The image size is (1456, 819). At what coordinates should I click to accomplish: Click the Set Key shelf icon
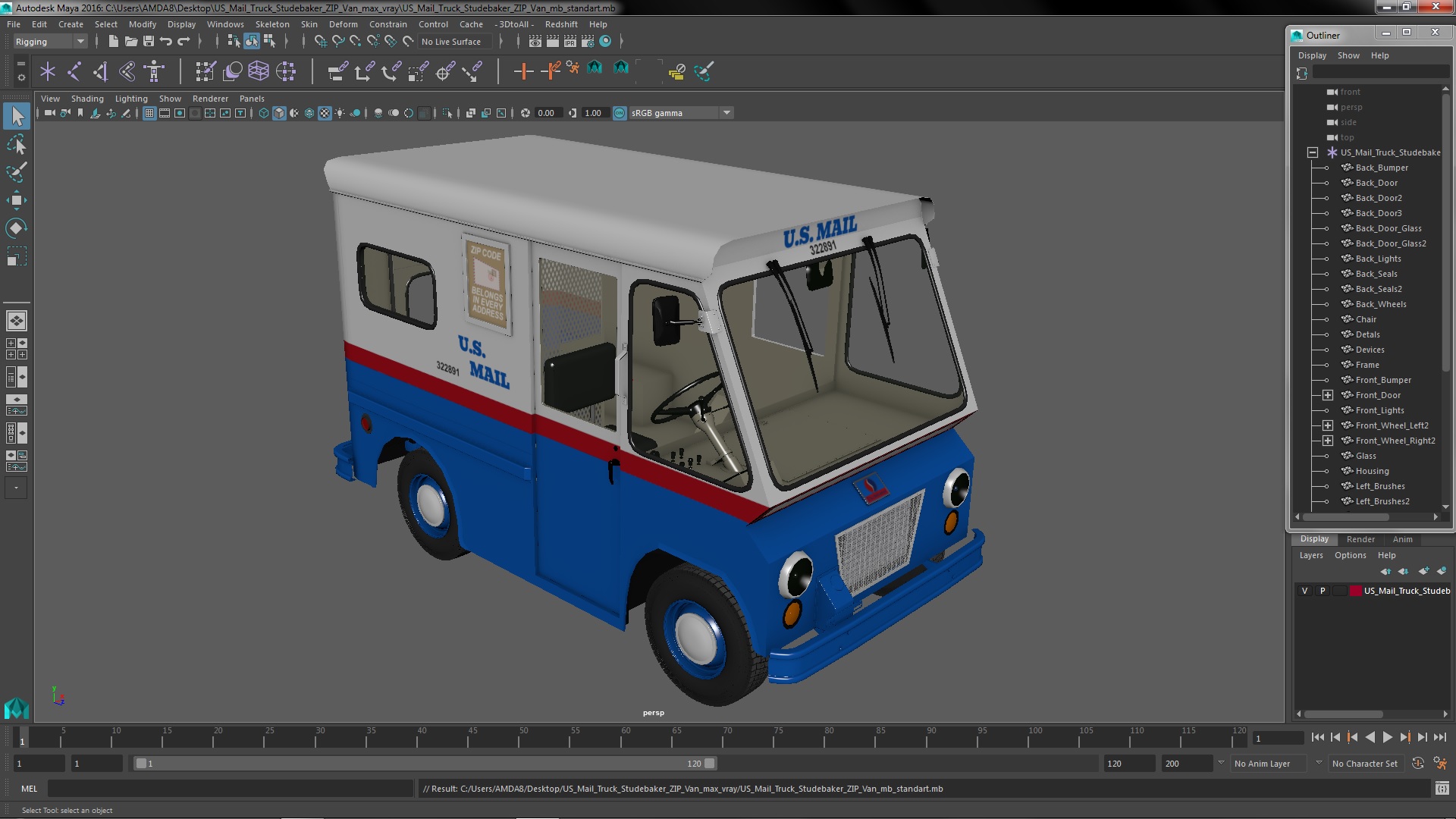523,71
